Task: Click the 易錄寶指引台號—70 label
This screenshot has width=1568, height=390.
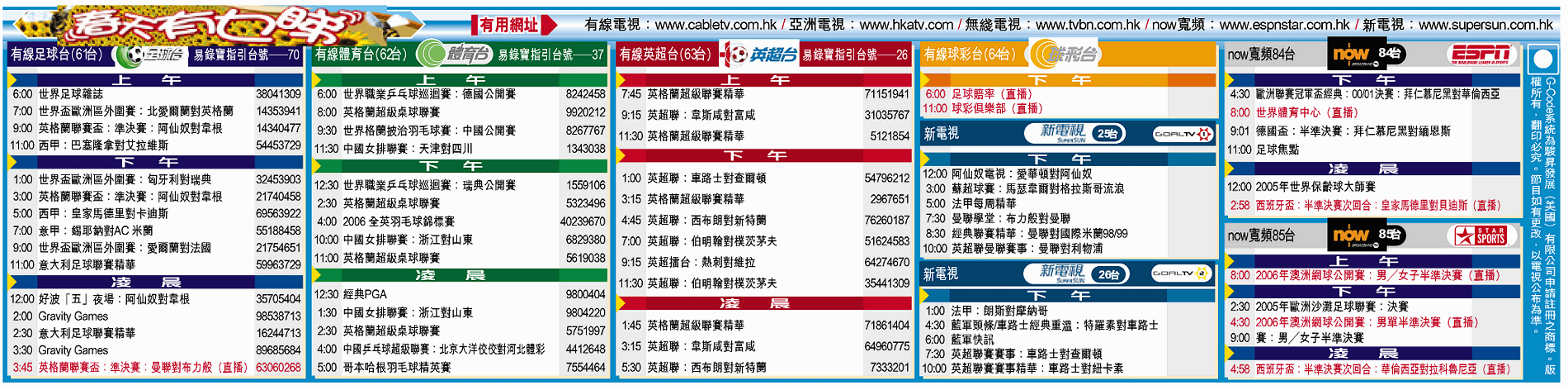Action: (x=246, y=55)
